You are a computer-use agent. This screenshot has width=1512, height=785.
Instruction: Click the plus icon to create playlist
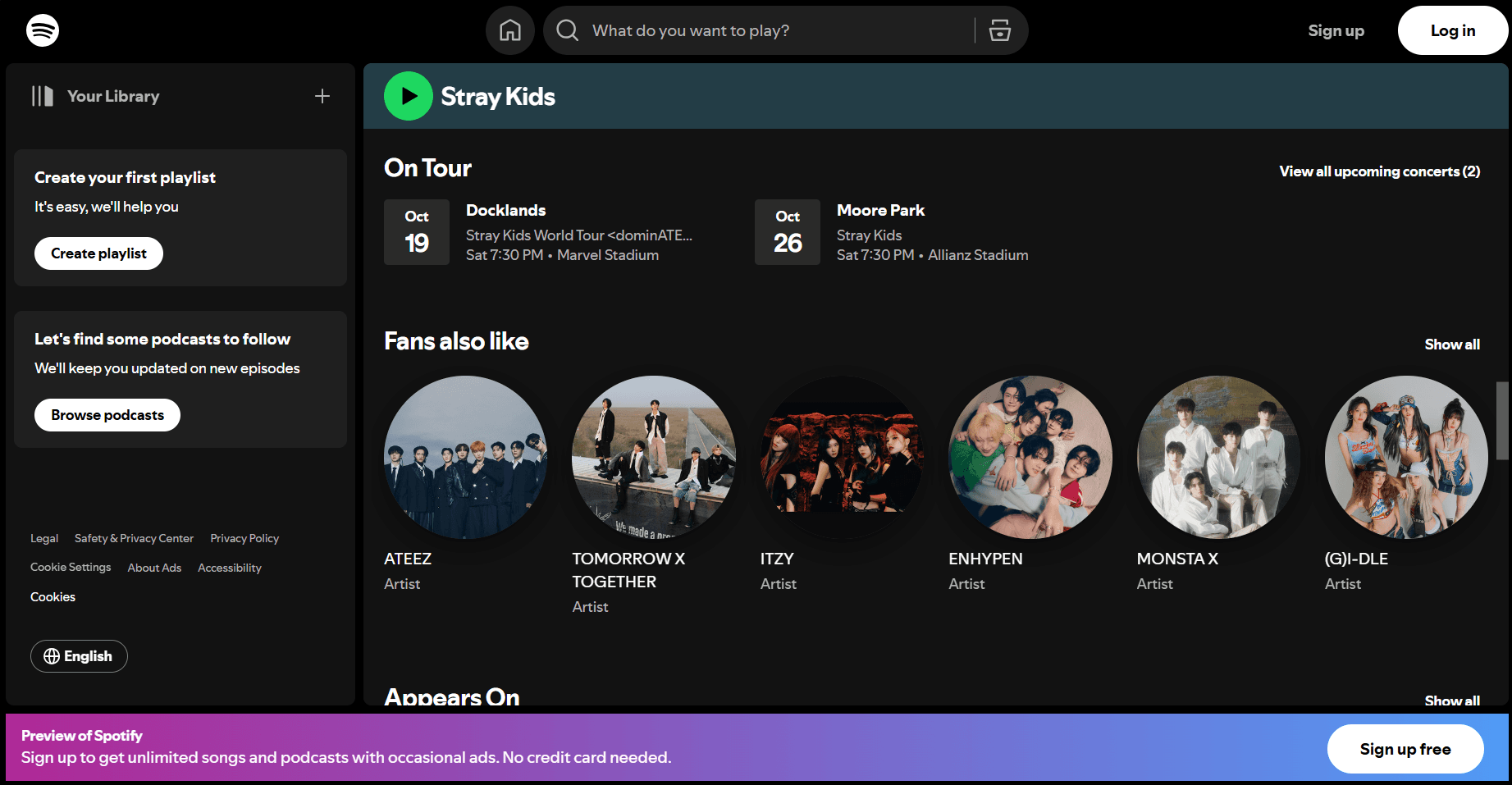point(322,96)
